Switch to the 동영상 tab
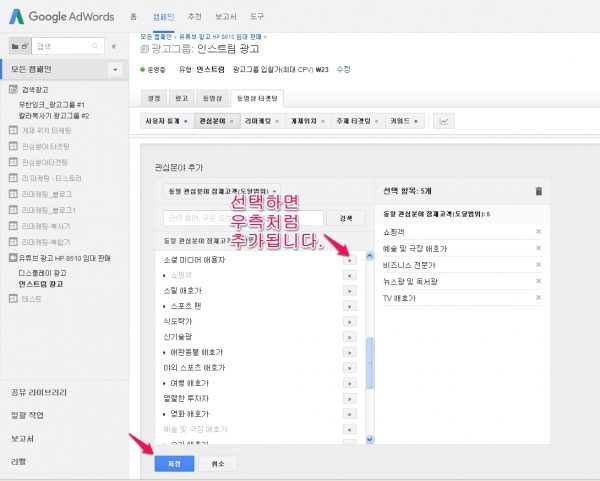Screen dimensions: 600x481 coord(212,98)
